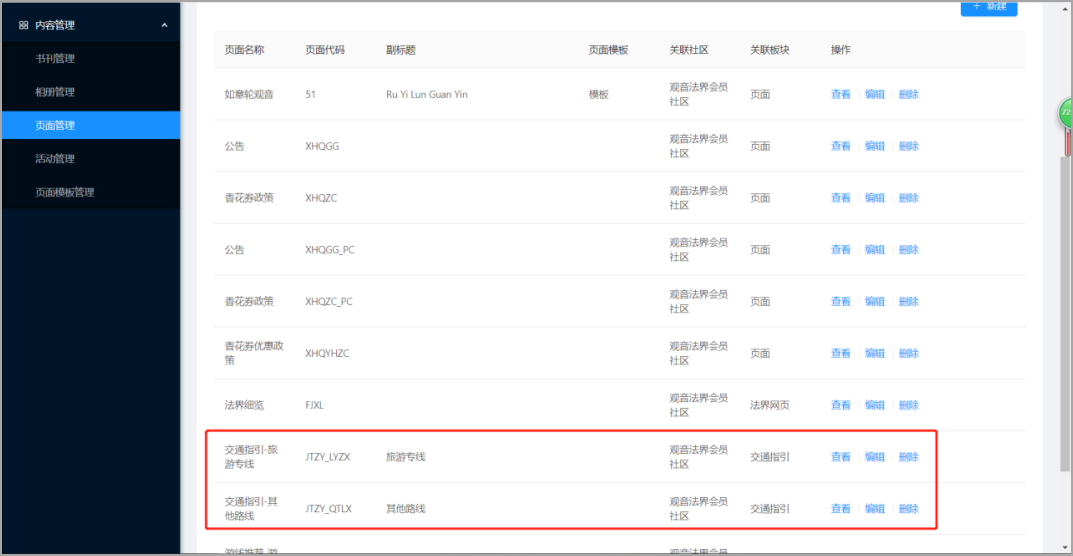The height and width of the screenshot is (556, 1073).
Task: Click the 副标题 column header
Action: tap(401, 50)
